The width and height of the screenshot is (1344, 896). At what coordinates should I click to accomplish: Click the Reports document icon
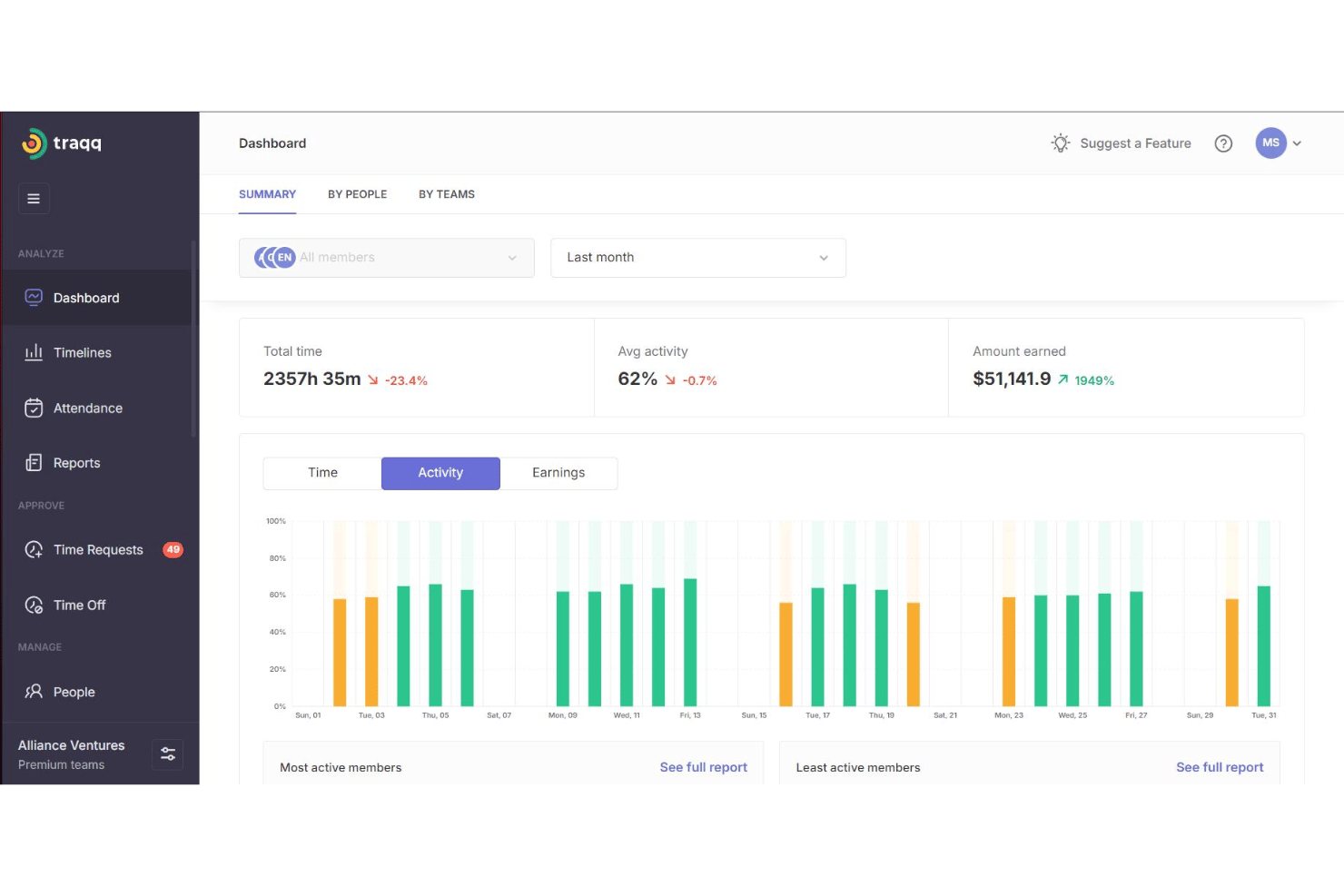click(34, 463)
